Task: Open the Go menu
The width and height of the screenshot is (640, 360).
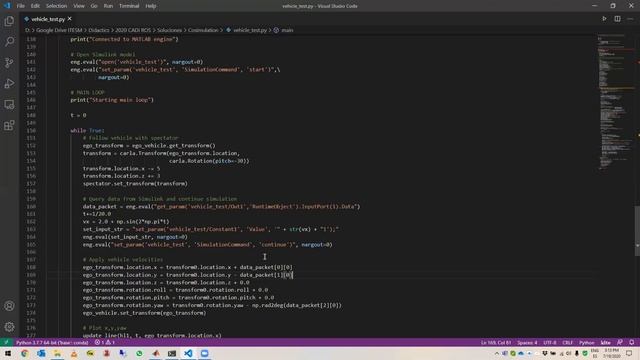Action: [x=94, y=6]
